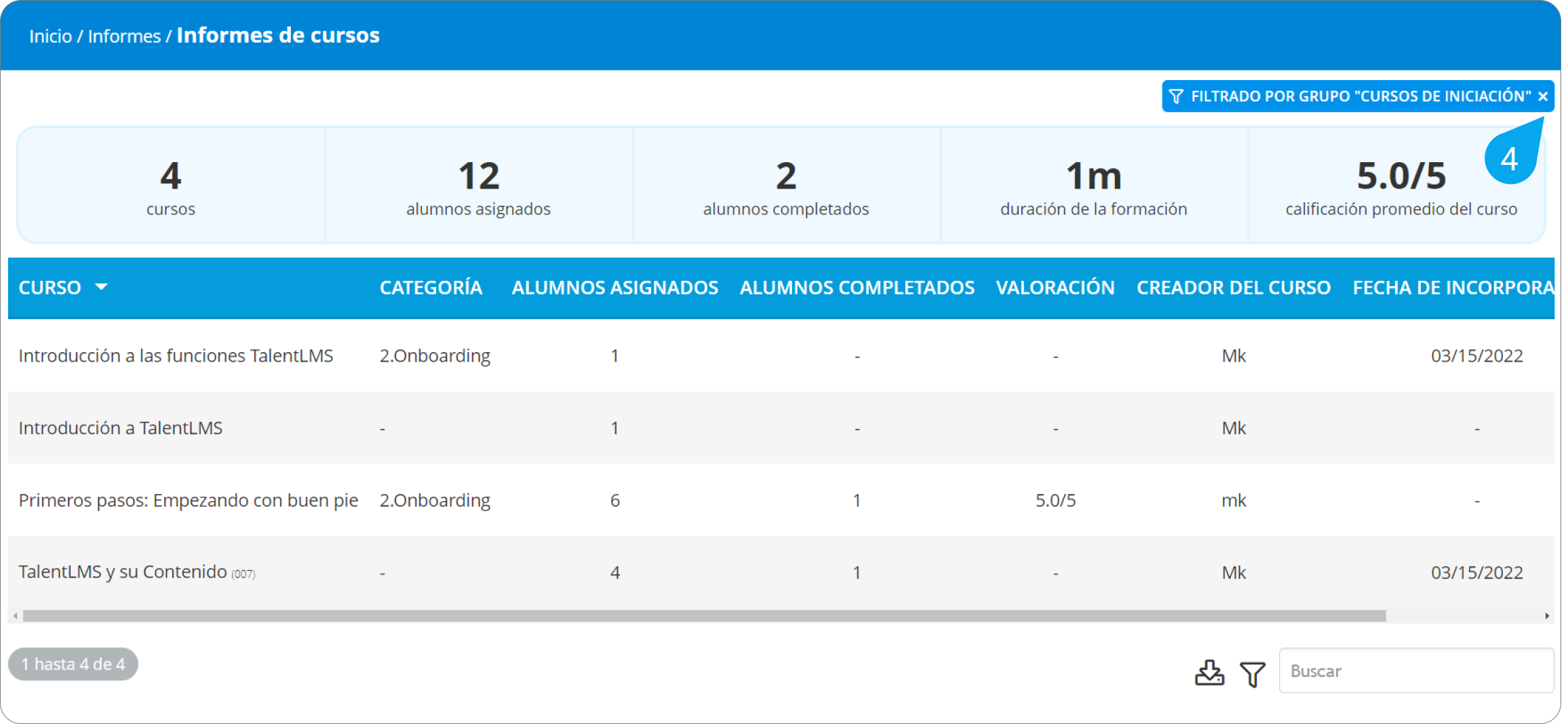This screenshot has width=1568, height=724.
Task: Click 2.Onboarding category in the Primeros pasos row
Action: (x=435, y=501)
